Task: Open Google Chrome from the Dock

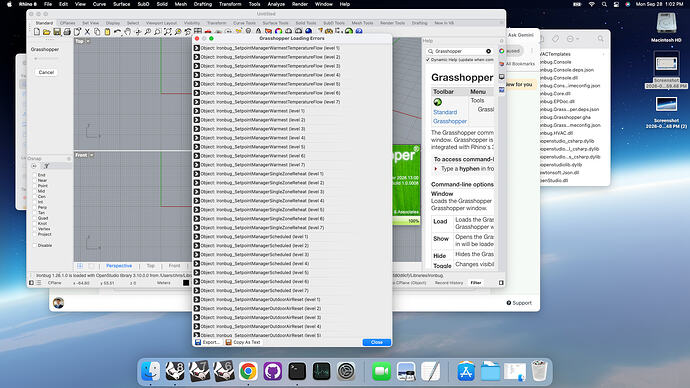Action: [248, 371]
